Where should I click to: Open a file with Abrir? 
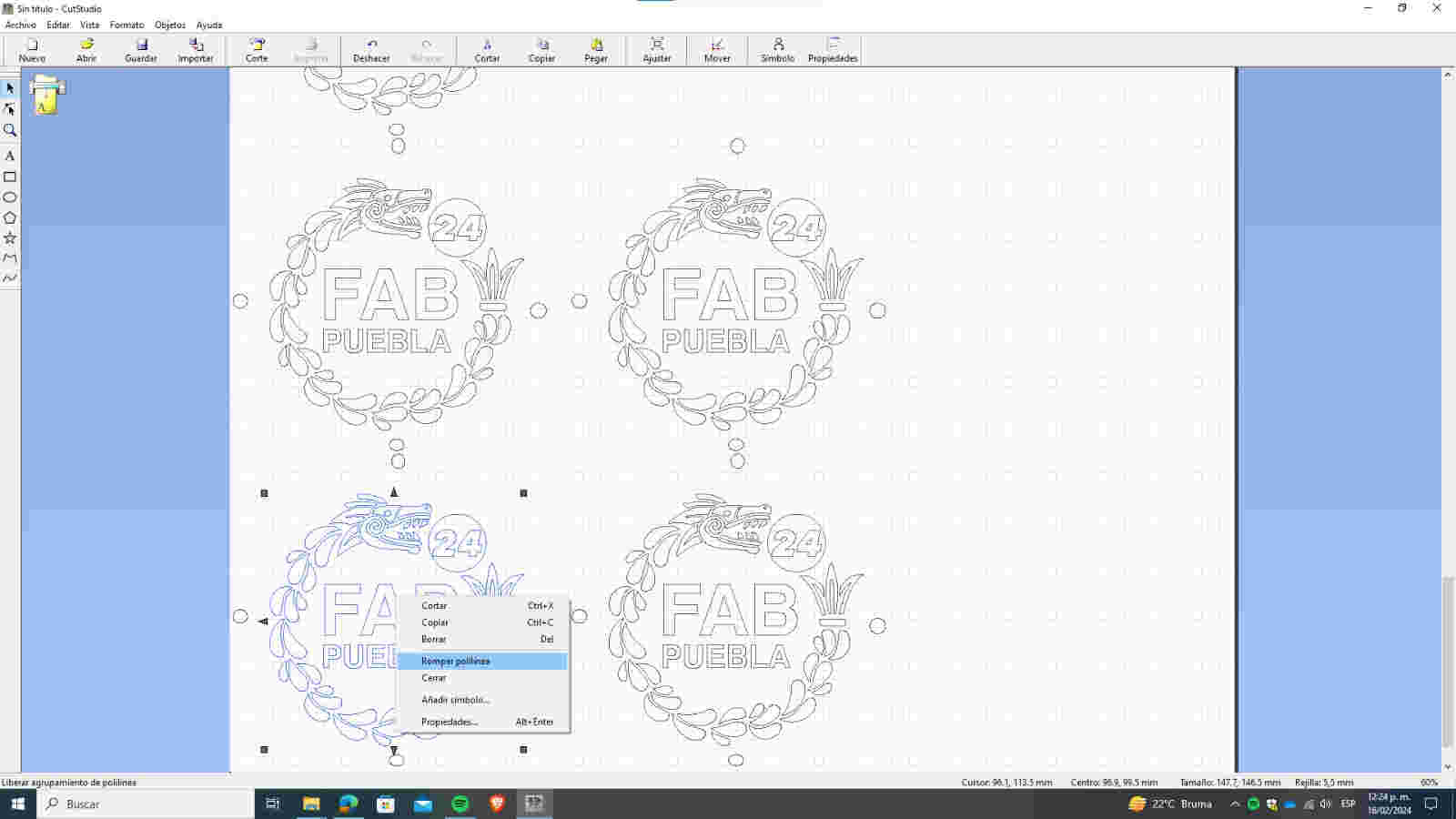coord(86,50)
